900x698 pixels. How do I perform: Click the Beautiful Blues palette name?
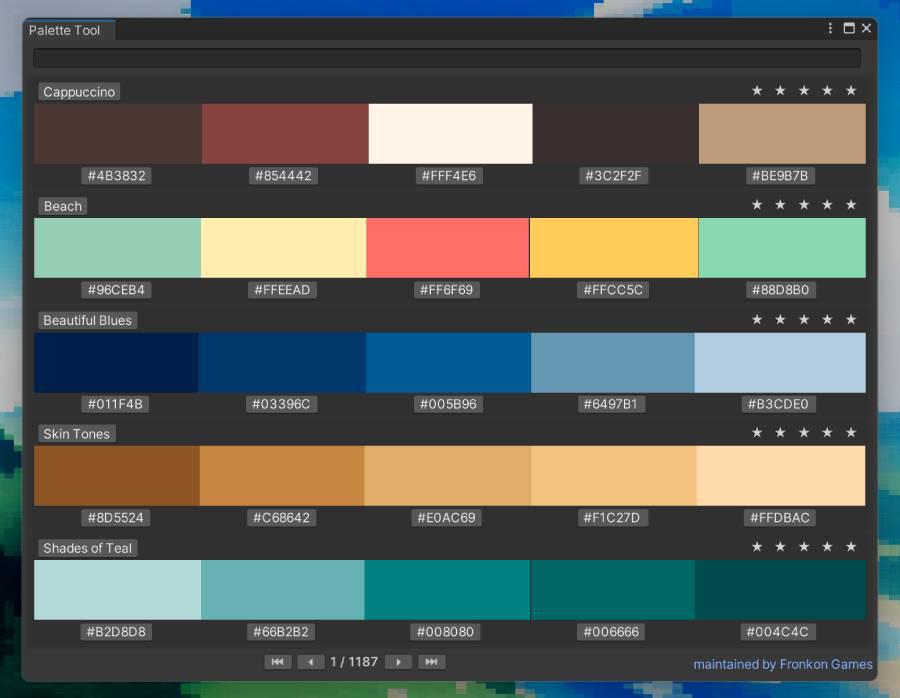(88, 320)
